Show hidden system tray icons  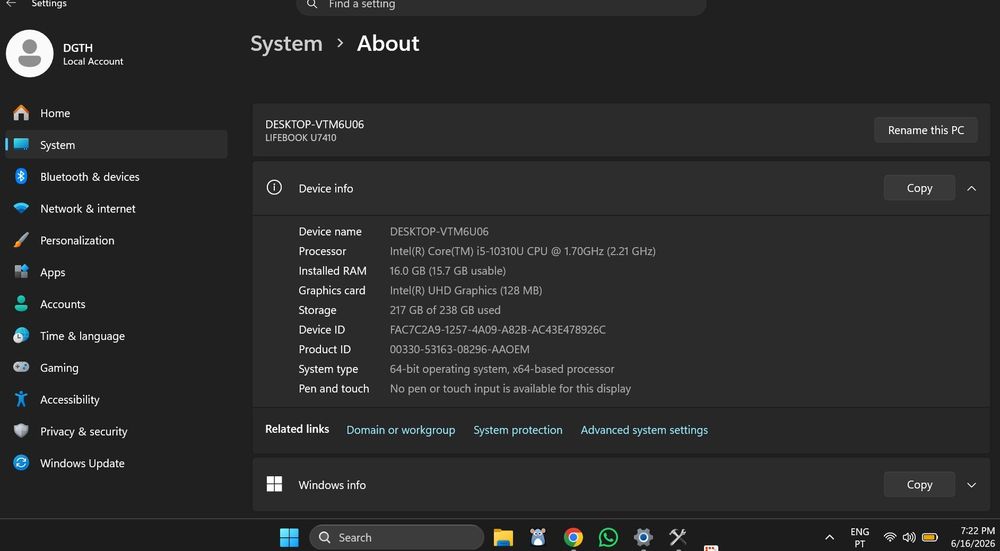tap(830, 538)
